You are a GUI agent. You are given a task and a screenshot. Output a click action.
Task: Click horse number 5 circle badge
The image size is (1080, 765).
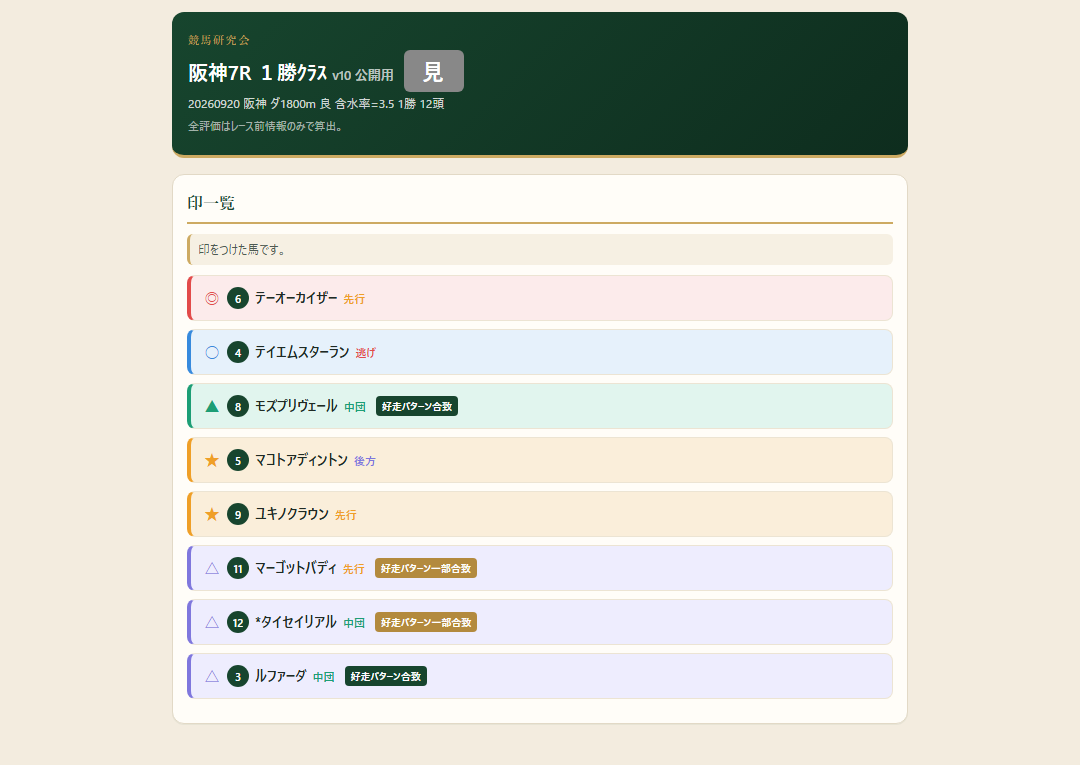[238, 460]
